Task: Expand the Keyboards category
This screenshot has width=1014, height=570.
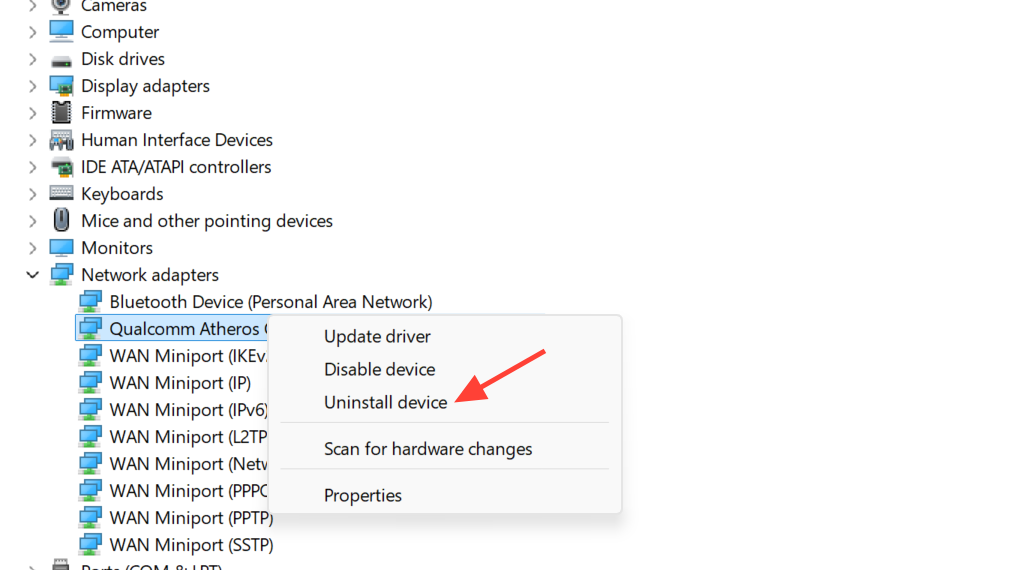Action: click(33, 194)
